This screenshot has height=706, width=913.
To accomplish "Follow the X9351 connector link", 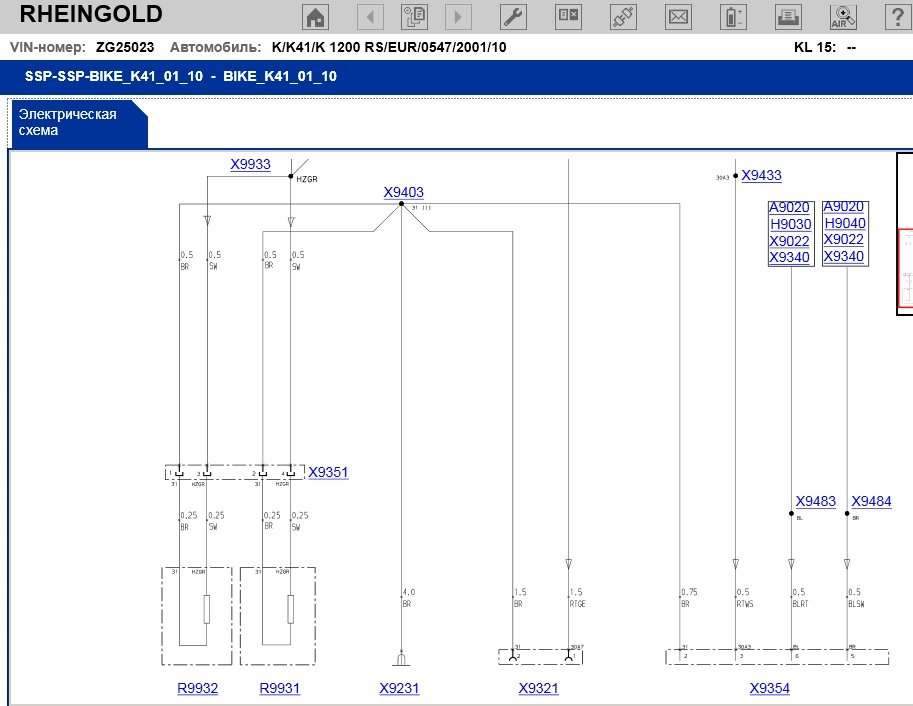I will (x=328, y=472).
